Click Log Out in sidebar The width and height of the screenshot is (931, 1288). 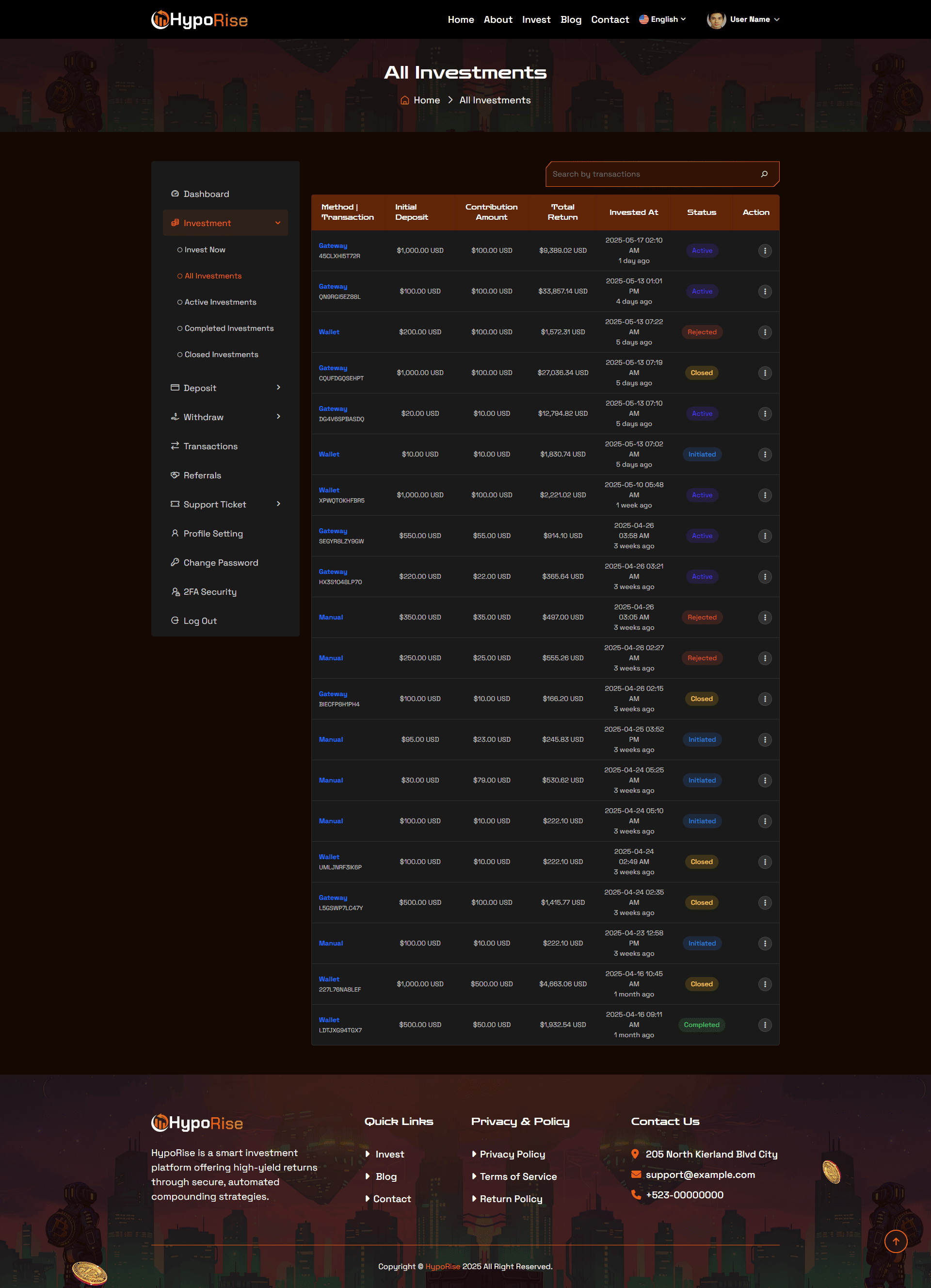click(194, 621)
